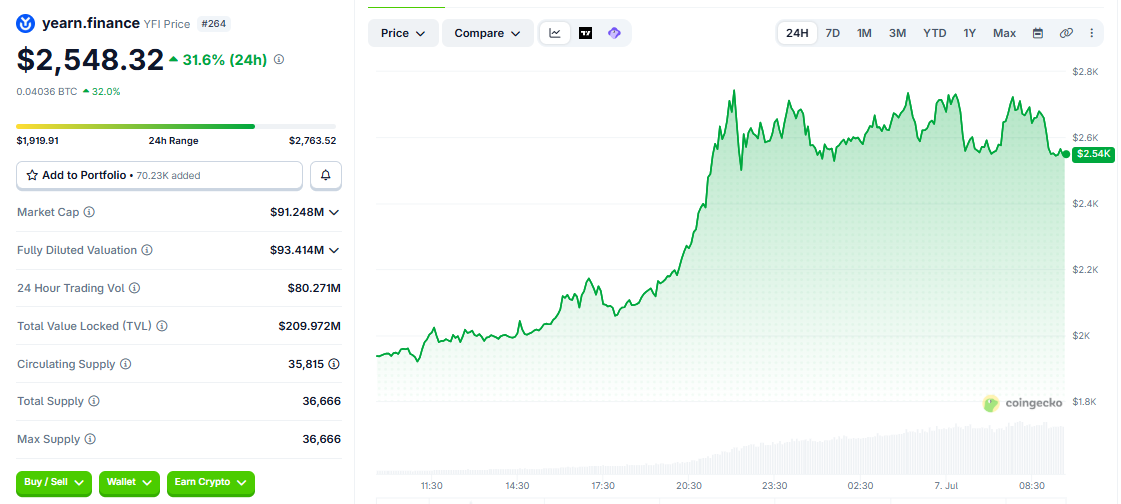Click the 24h Range progress bar
This screenshot has width=1121, height=504.
coord(176,127)
